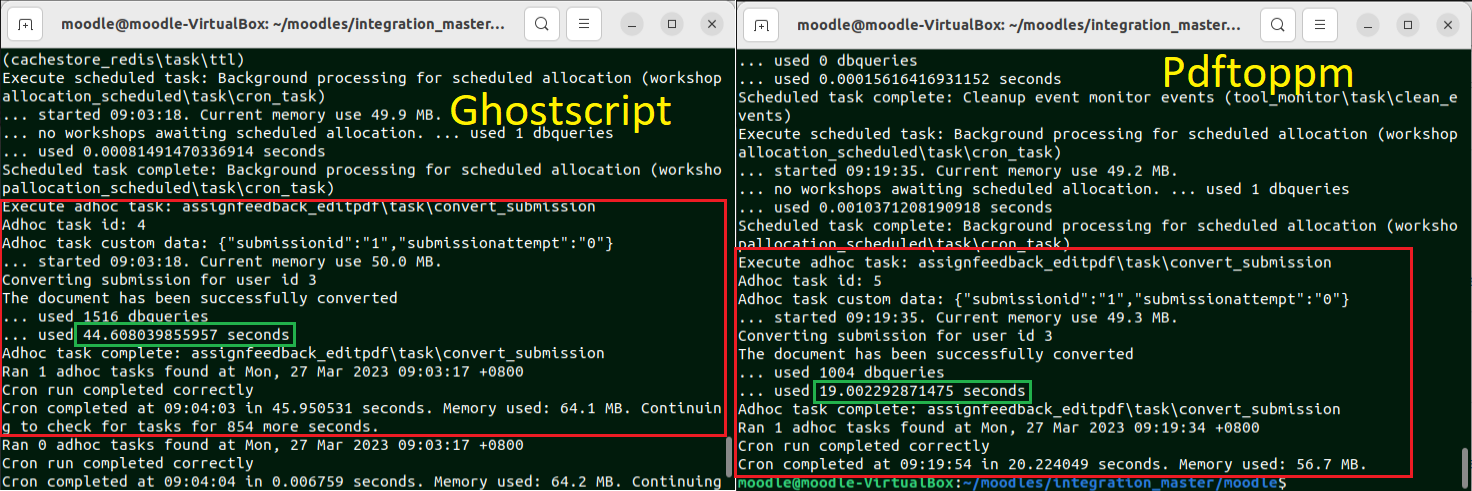The image size is (1472, 491).
Task: Open hamburger menu of the task id 5 terminal
Action: (1320, 24)
